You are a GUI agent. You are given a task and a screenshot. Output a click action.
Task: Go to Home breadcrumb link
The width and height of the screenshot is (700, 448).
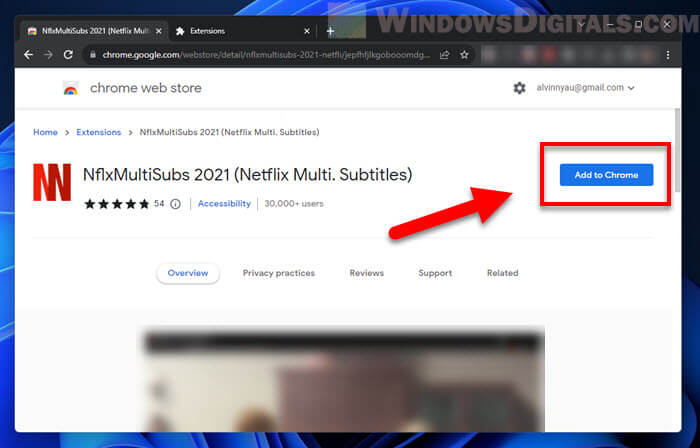[x=45, y=132]
